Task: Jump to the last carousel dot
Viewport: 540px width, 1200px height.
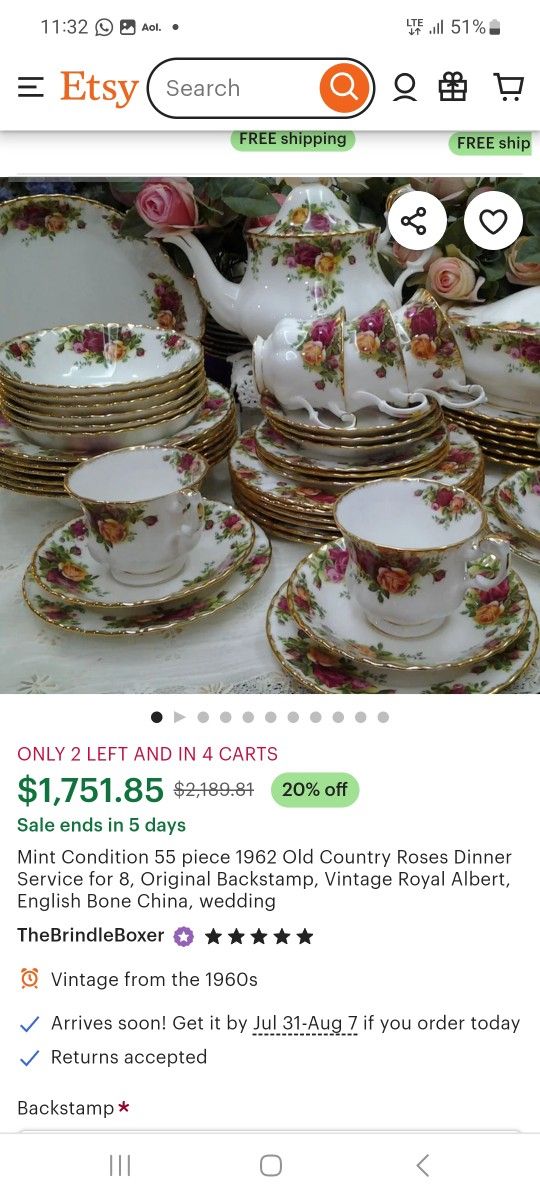Action: (383, 717)
